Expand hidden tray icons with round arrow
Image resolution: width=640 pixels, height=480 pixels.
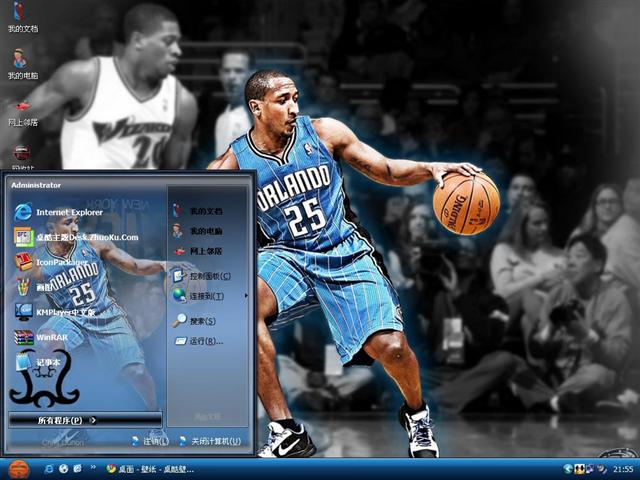pyautogui.click(x=568, y=469)
